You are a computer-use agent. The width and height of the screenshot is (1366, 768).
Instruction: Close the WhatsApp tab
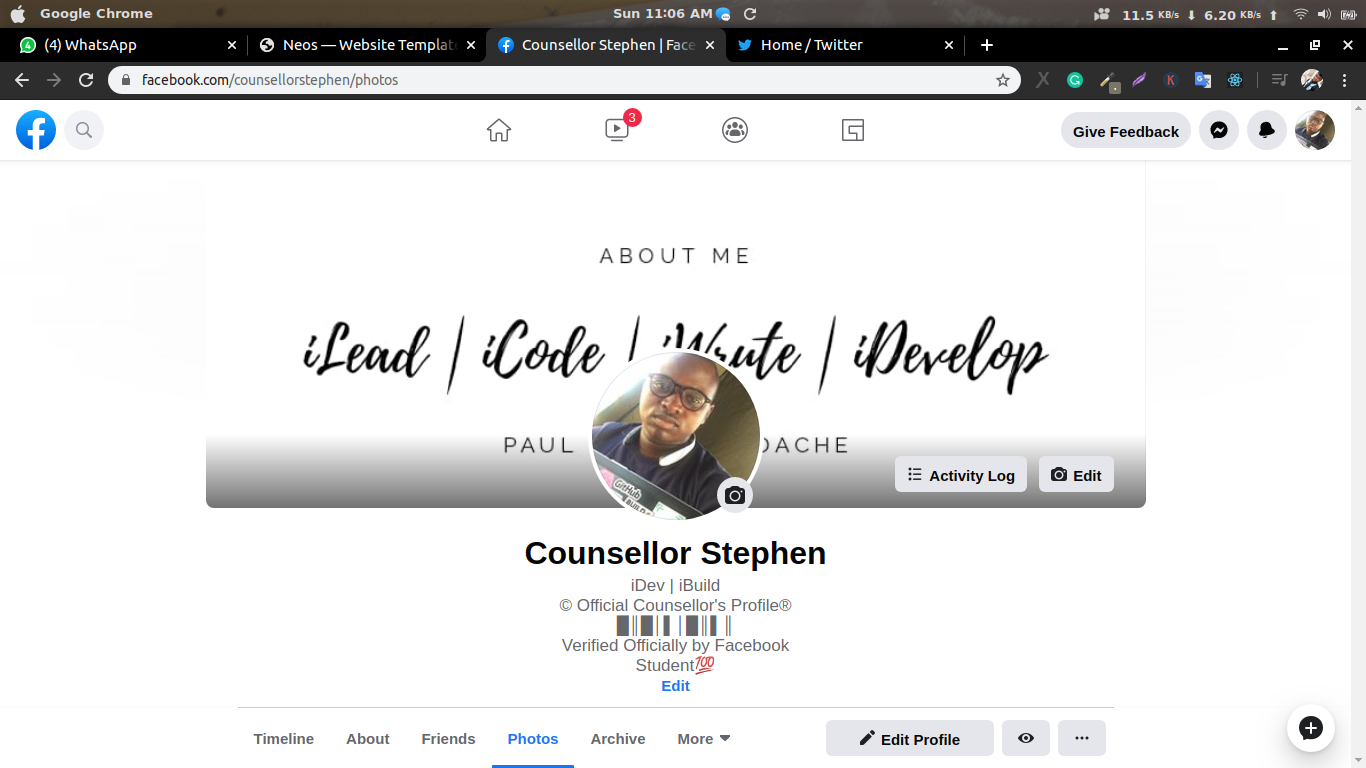(232, 45)
